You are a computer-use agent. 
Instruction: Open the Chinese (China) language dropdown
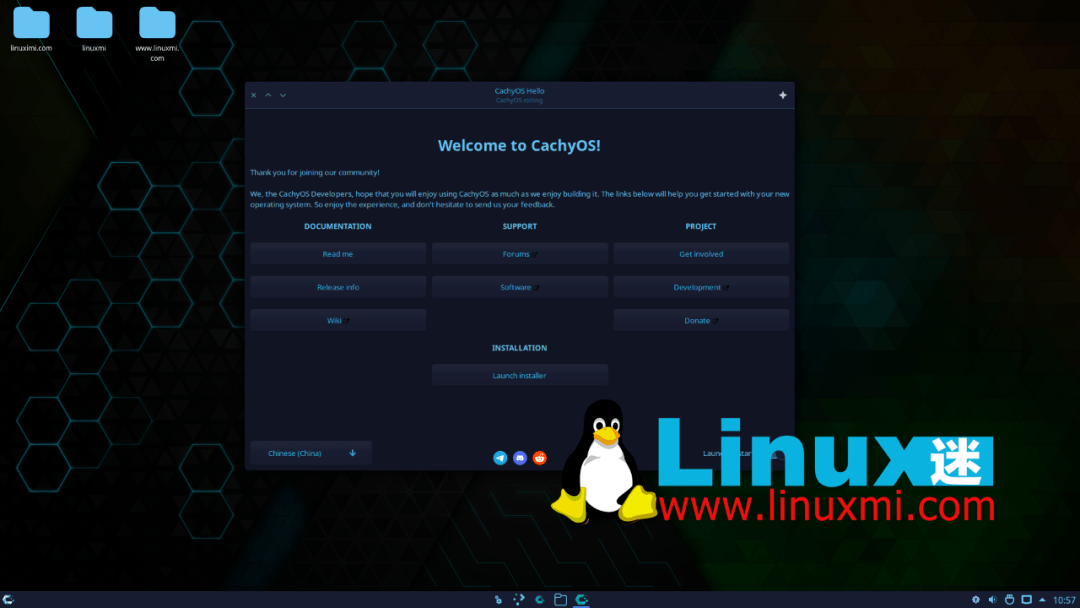[310, 452]
